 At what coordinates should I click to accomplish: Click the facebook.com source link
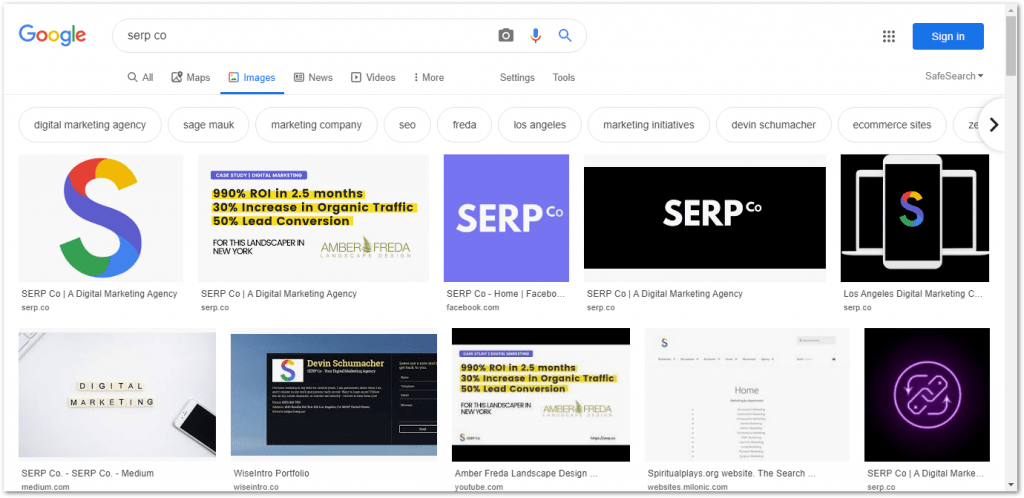(x=473, y=307)
